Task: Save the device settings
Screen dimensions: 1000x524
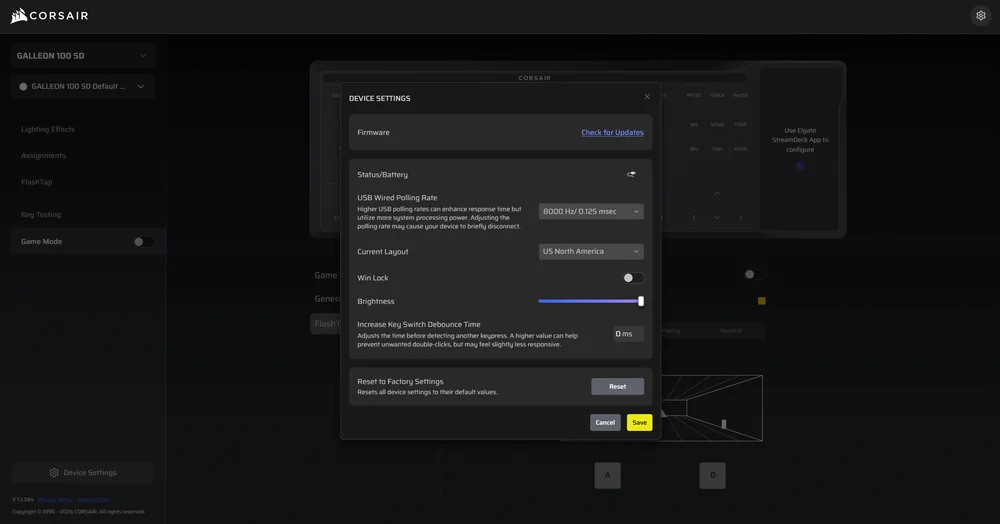Action: (x=639, y=423)
